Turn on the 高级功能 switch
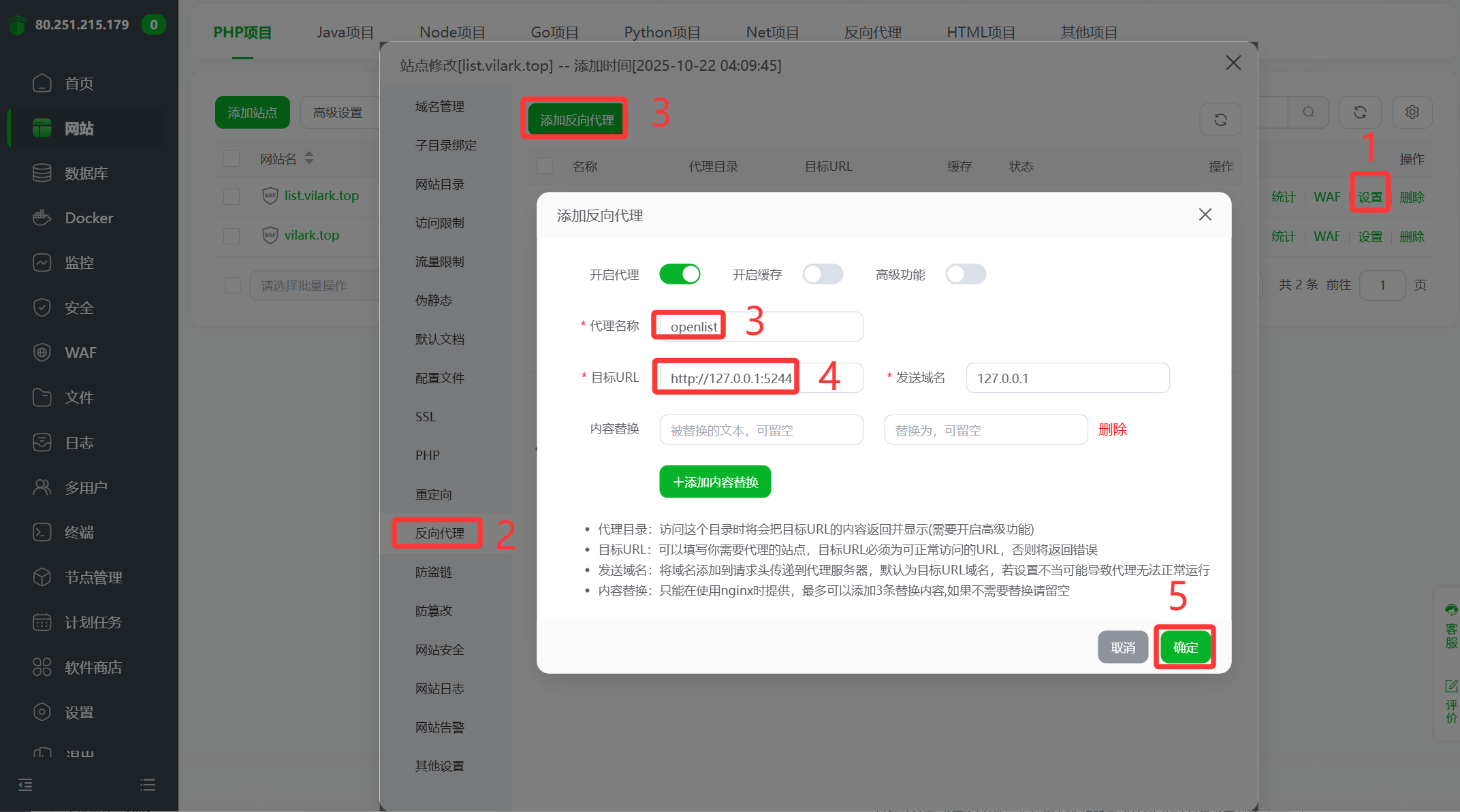This screenshot has width=1460, height=812. 966,274
